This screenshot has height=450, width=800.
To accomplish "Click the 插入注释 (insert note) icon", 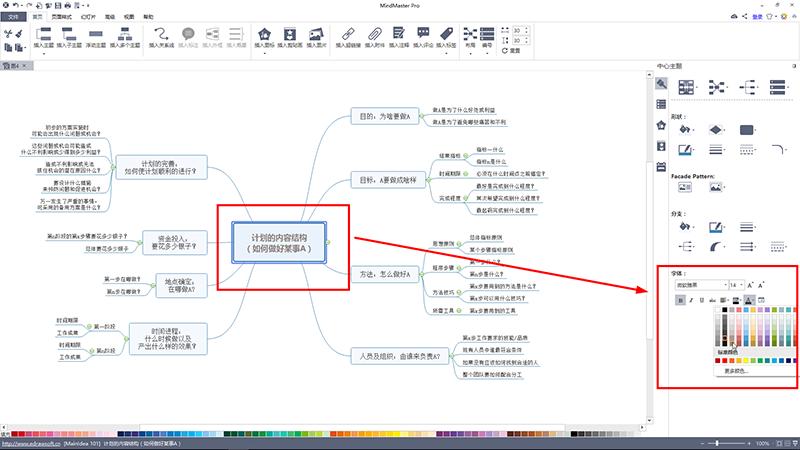I will pyautogui.click(x=398, y=34).
